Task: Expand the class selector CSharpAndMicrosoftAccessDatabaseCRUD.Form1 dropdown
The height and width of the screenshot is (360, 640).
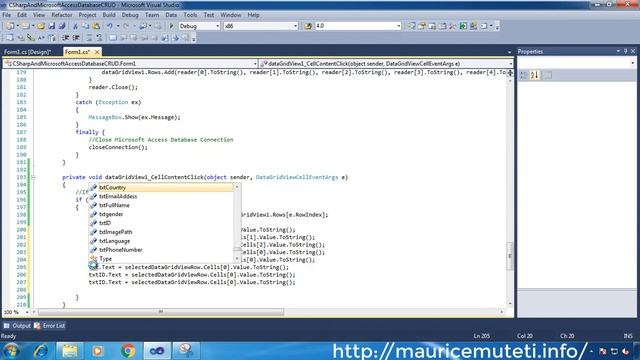Action: [x=255, y=64]
